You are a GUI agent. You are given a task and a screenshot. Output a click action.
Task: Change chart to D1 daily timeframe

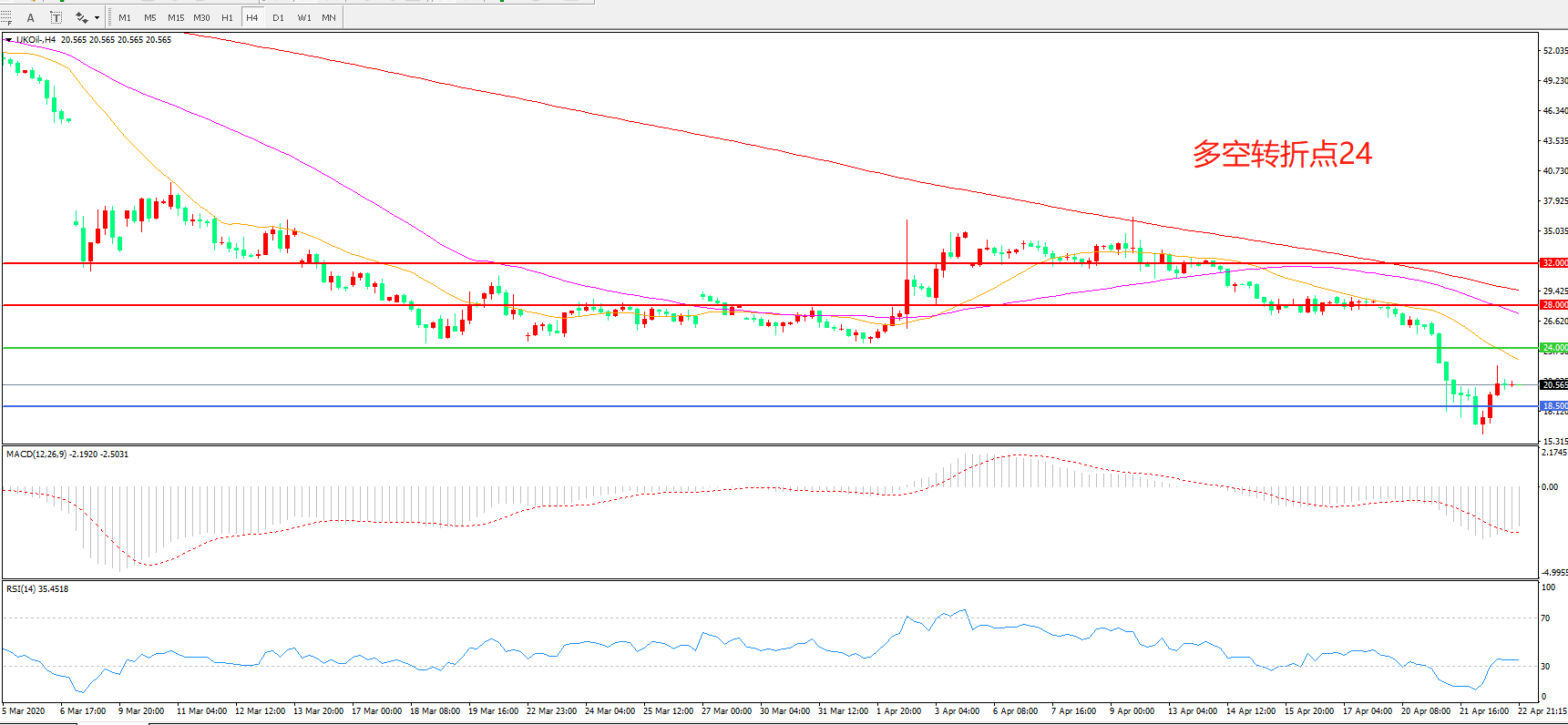(278, 17)
